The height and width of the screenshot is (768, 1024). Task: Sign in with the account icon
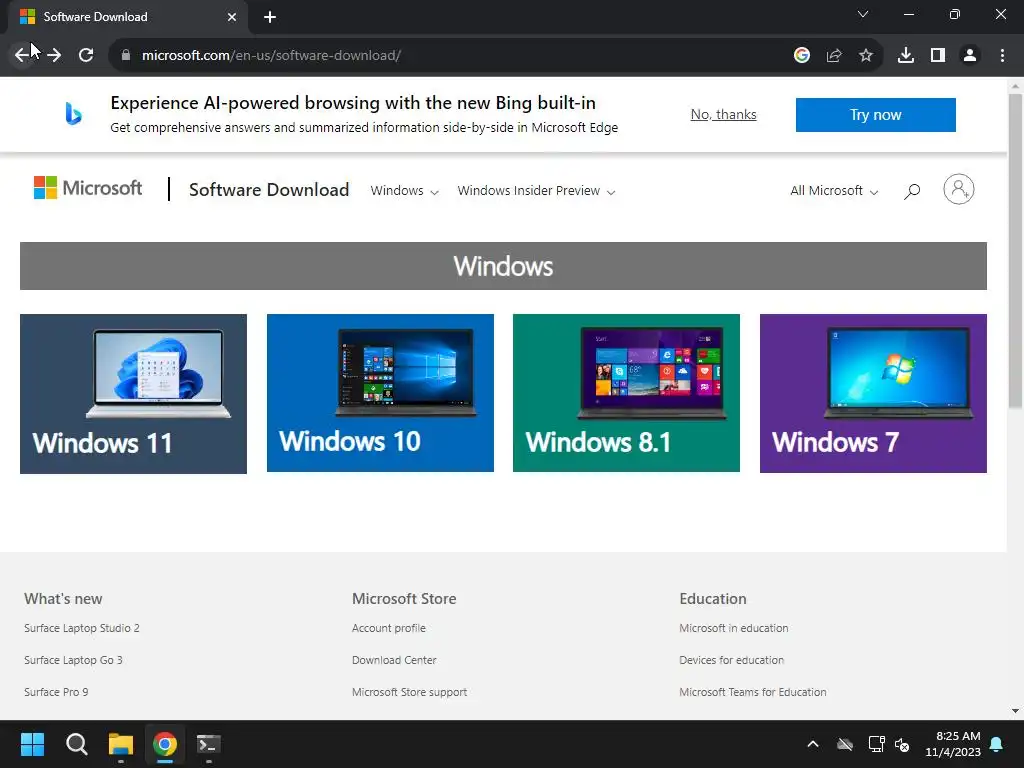959,189
